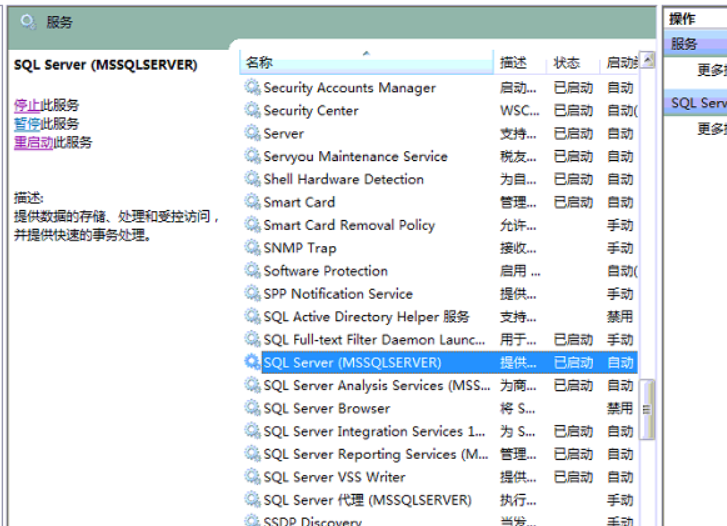
Task: Click the gear icon beside Software Protection
Action: point(252,270)
